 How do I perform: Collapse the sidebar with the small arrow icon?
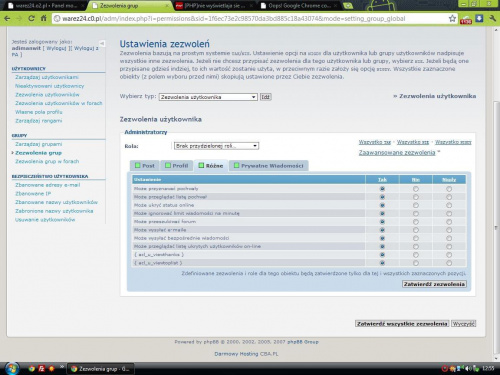[x=102, y=43]
